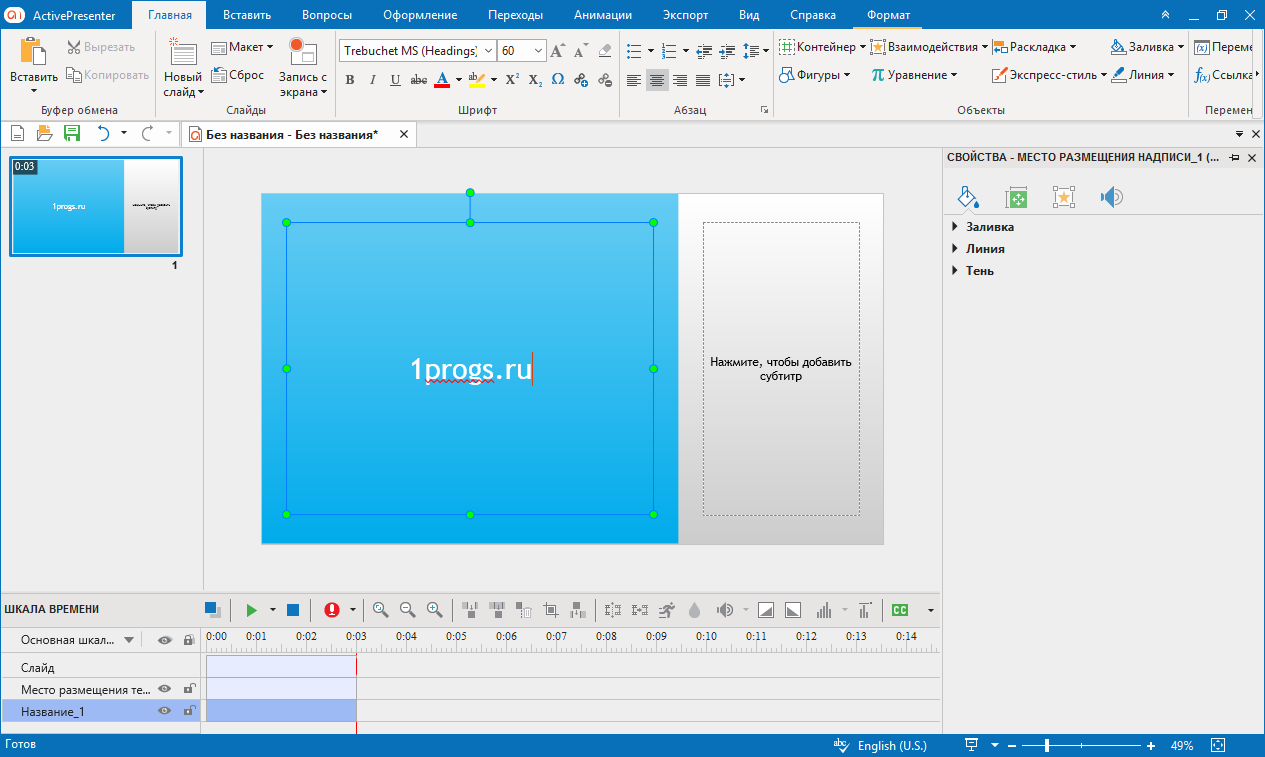Toggle lock on Место размещения track
Image resolution: width=1265 pixels, height=757 pixels.
[x=188, y=689]
